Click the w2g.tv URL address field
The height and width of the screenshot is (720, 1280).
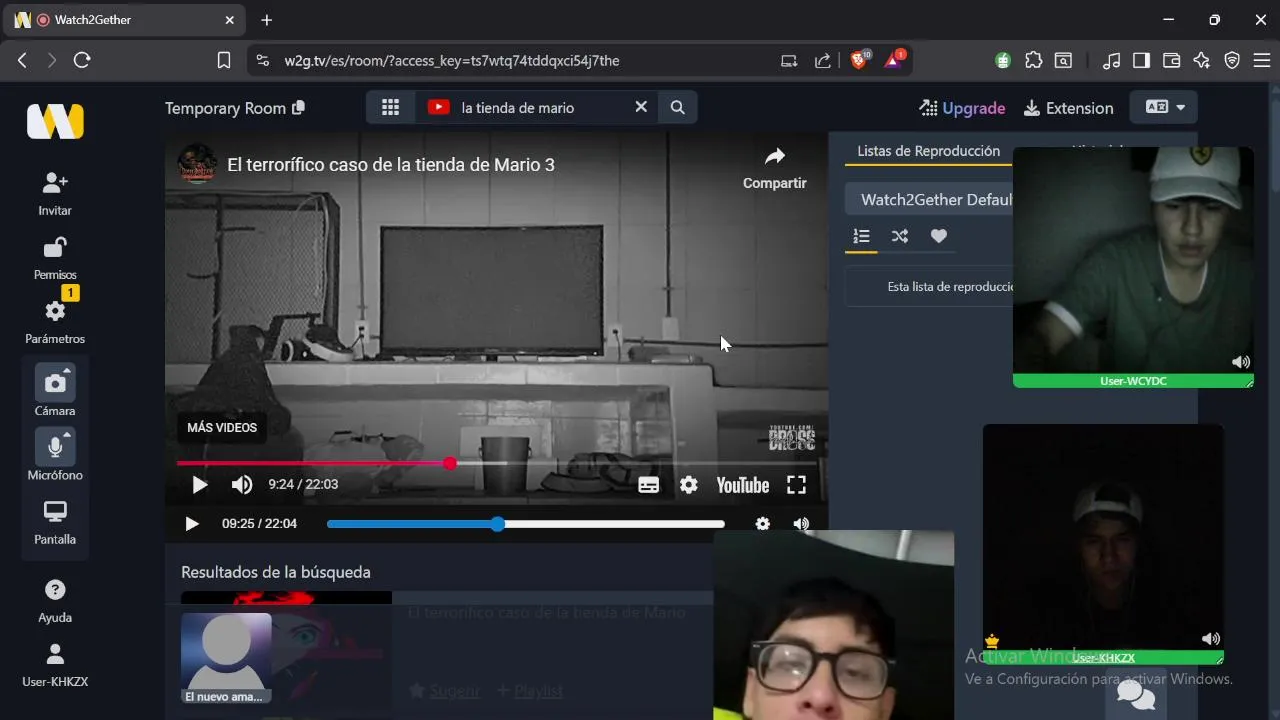[452, 61]
